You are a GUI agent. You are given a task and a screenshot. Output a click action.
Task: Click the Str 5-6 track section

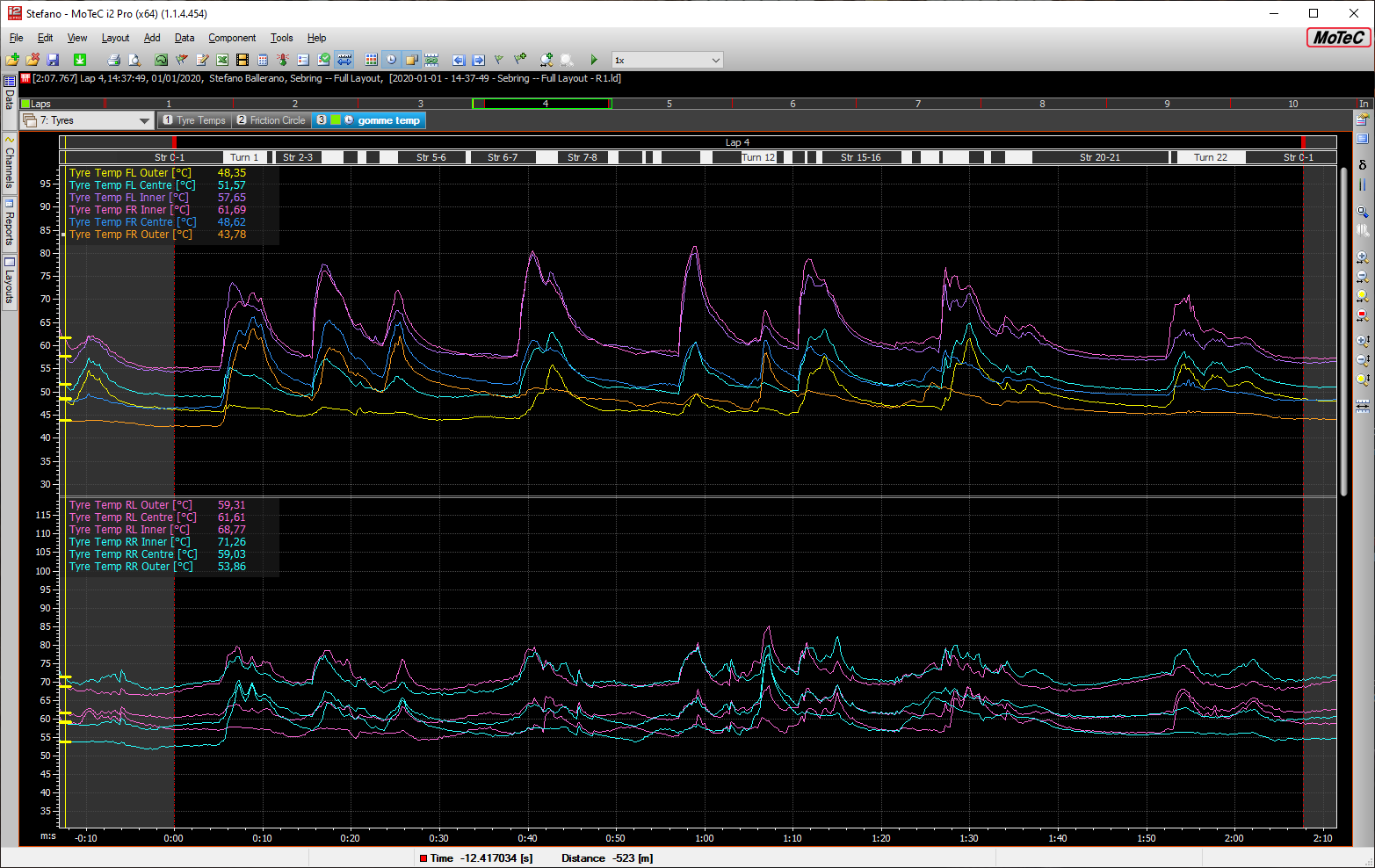[x=431, y=157]
